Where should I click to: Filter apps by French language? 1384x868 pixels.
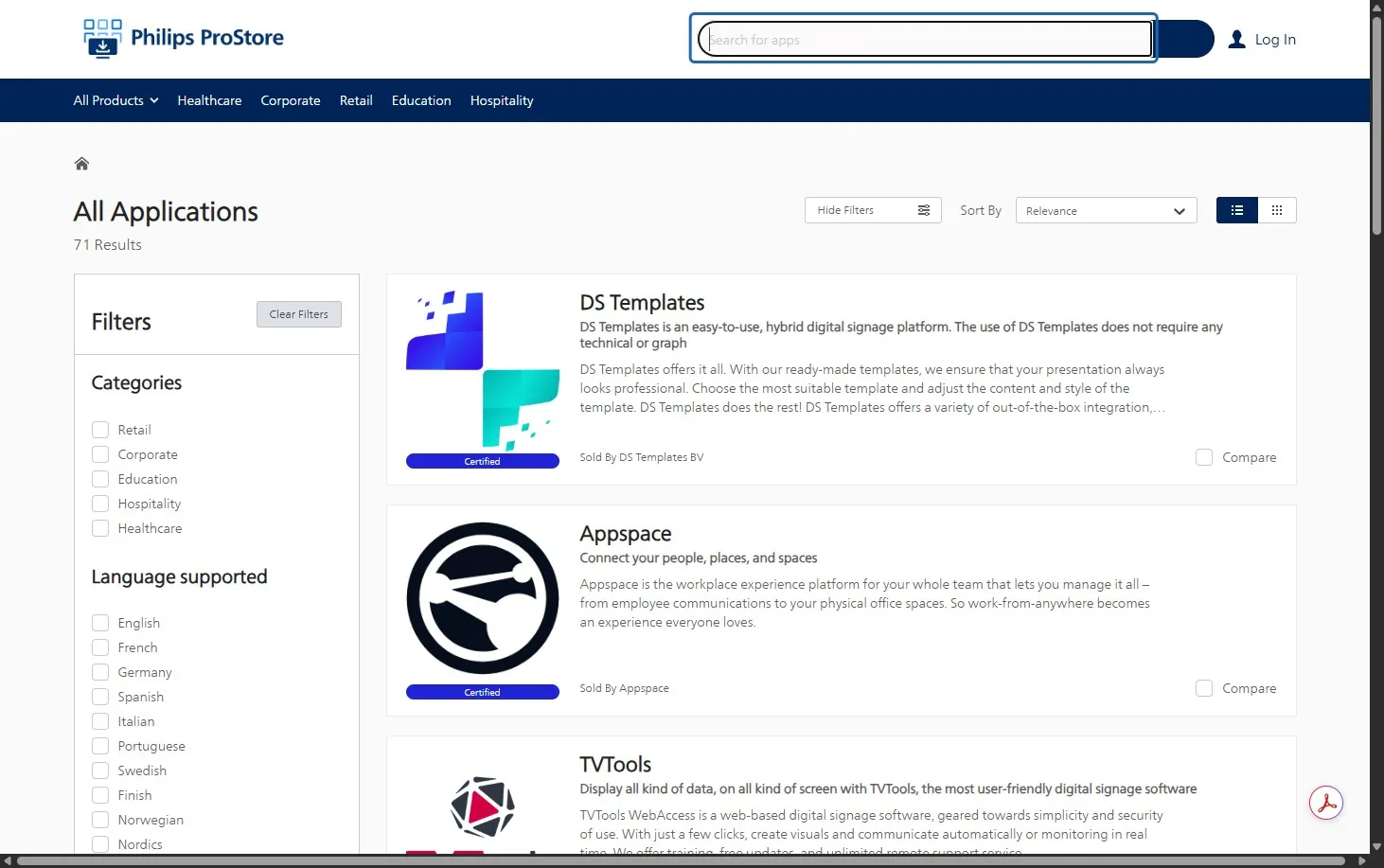[x=100, y=647]
